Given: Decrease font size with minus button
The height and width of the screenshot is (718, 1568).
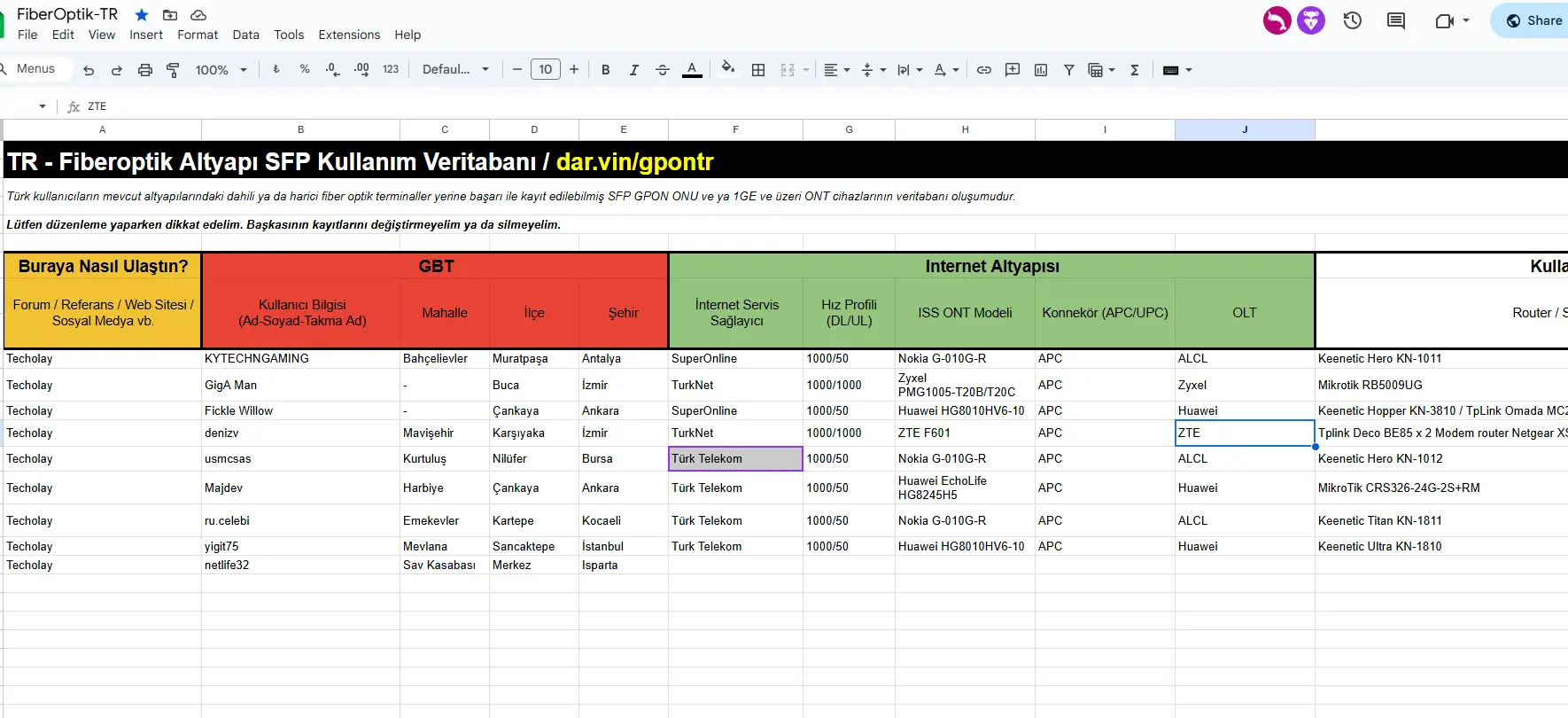Looking at the screenshot, I should click(x=517, y=69).
